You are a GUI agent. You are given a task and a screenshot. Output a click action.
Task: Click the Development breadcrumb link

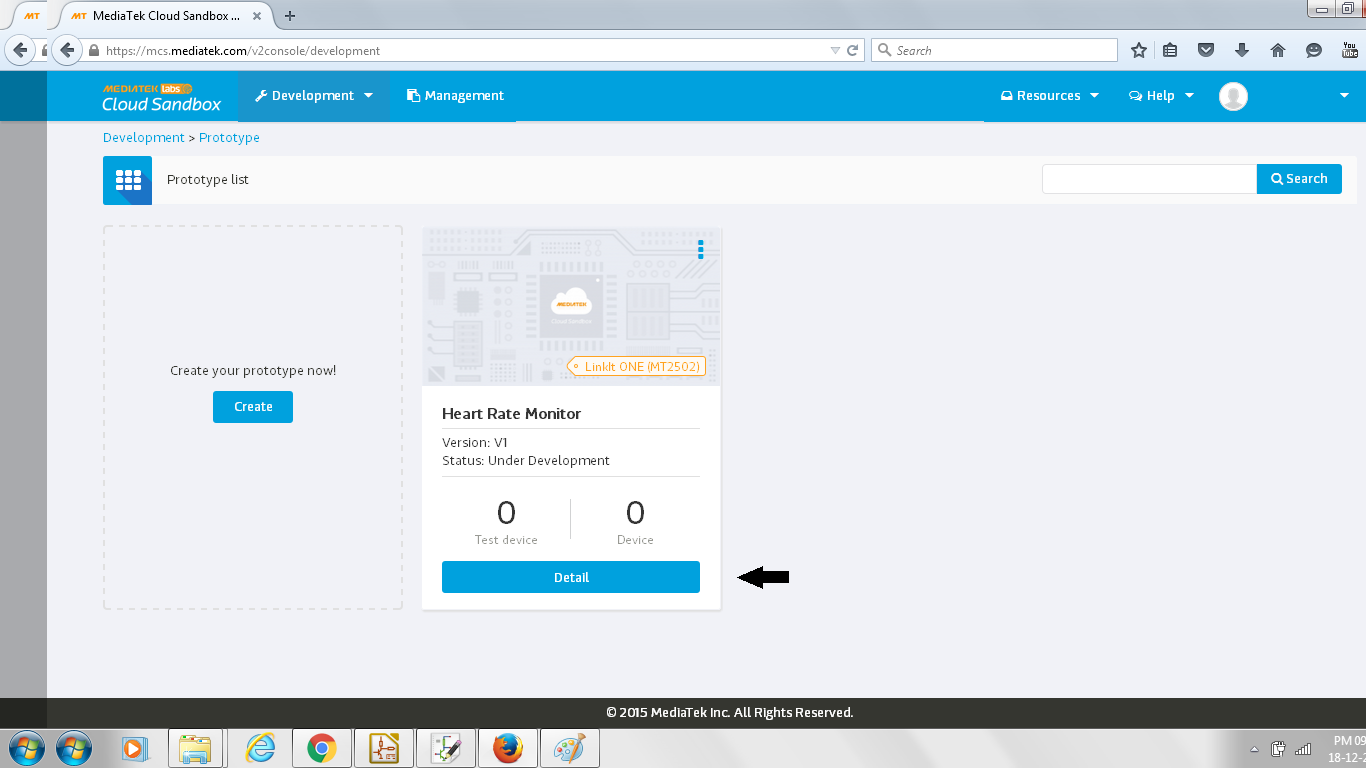click(144, 138)
